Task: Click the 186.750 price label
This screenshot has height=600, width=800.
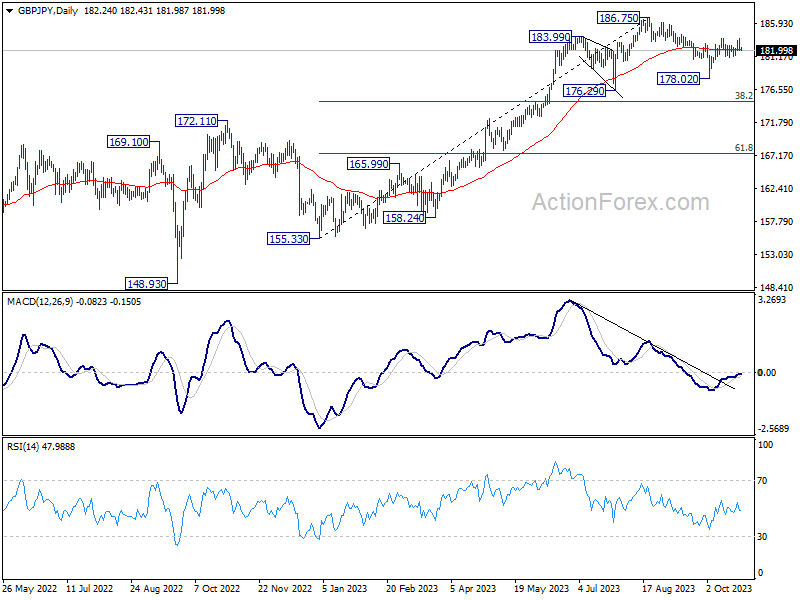Action: (x=618, y=18)
